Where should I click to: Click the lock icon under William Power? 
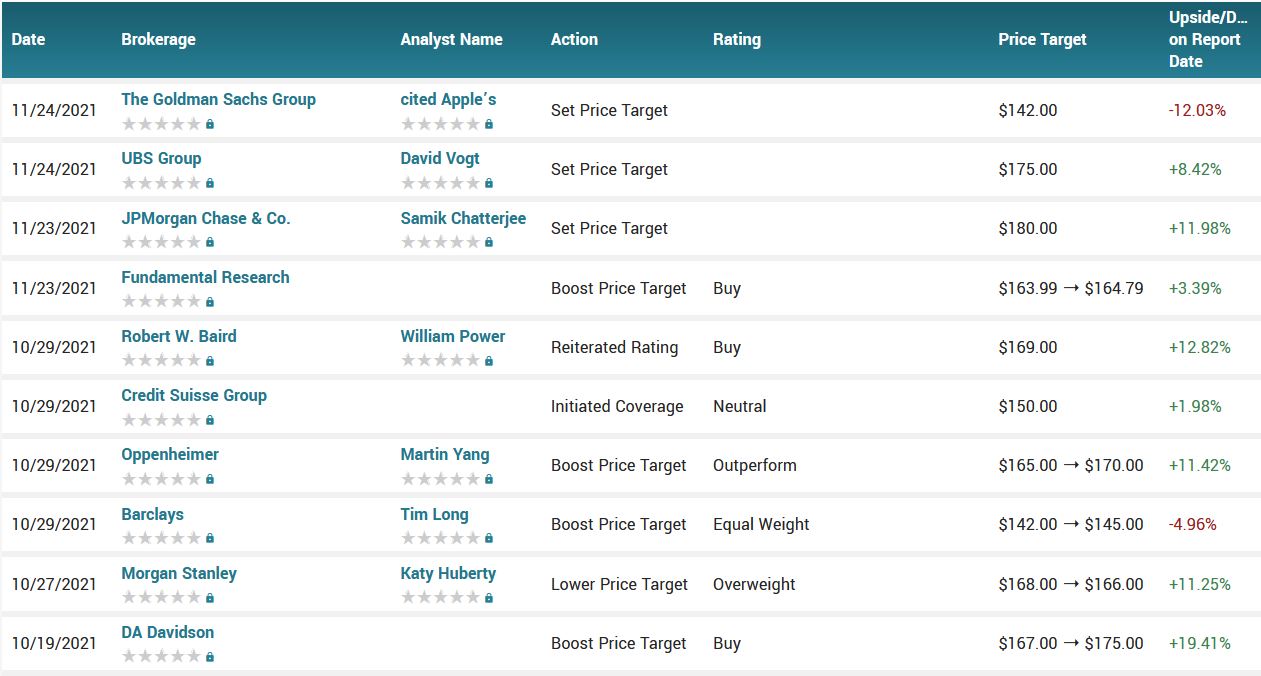click(x=489, y=361)
